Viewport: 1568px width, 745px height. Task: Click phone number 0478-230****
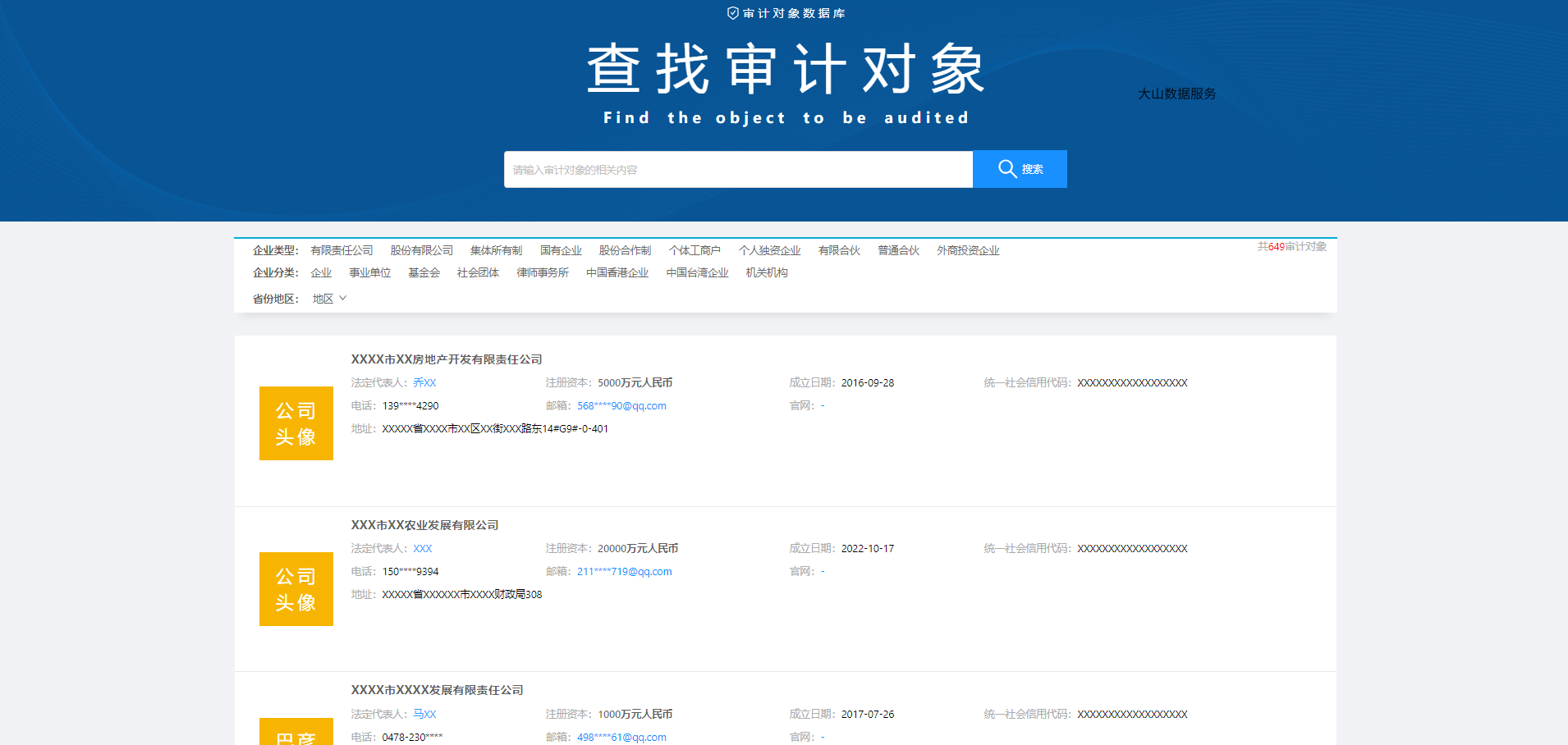click(x=412, y=737)
